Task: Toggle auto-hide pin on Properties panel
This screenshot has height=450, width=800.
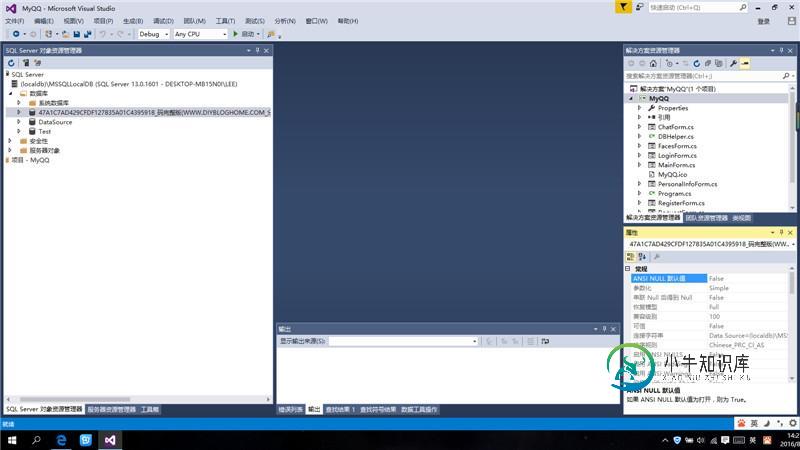Action: (x=781, y=233)
